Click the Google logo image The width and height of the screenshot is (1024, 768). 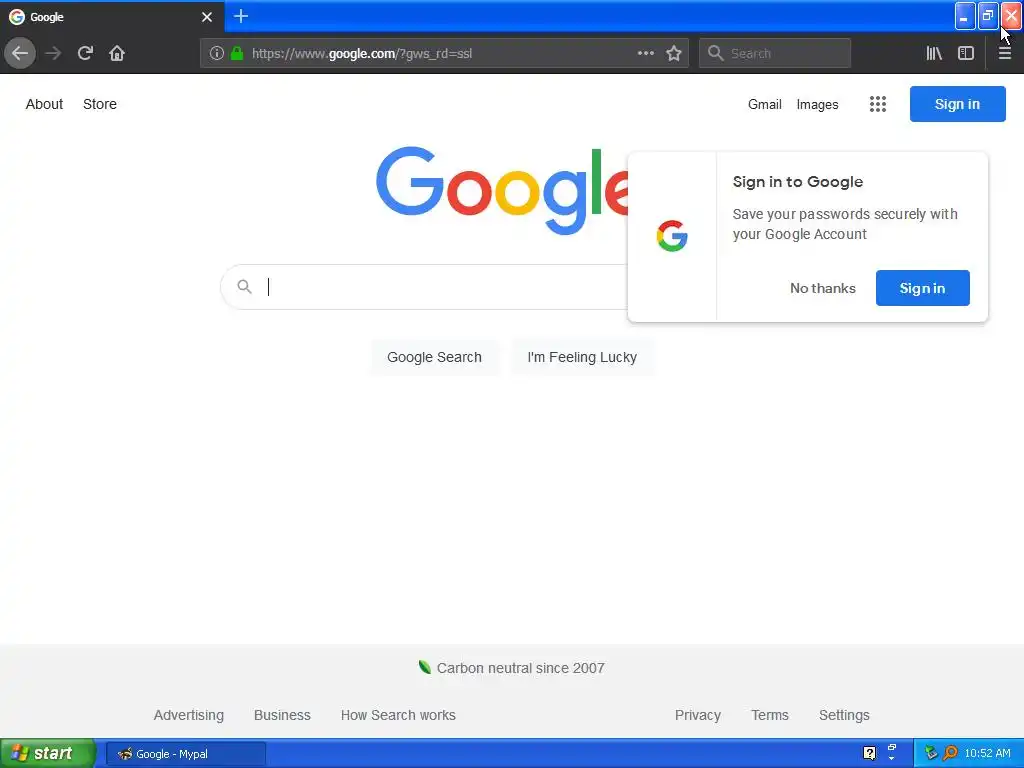pyautogui.click(x=502, y=190)
